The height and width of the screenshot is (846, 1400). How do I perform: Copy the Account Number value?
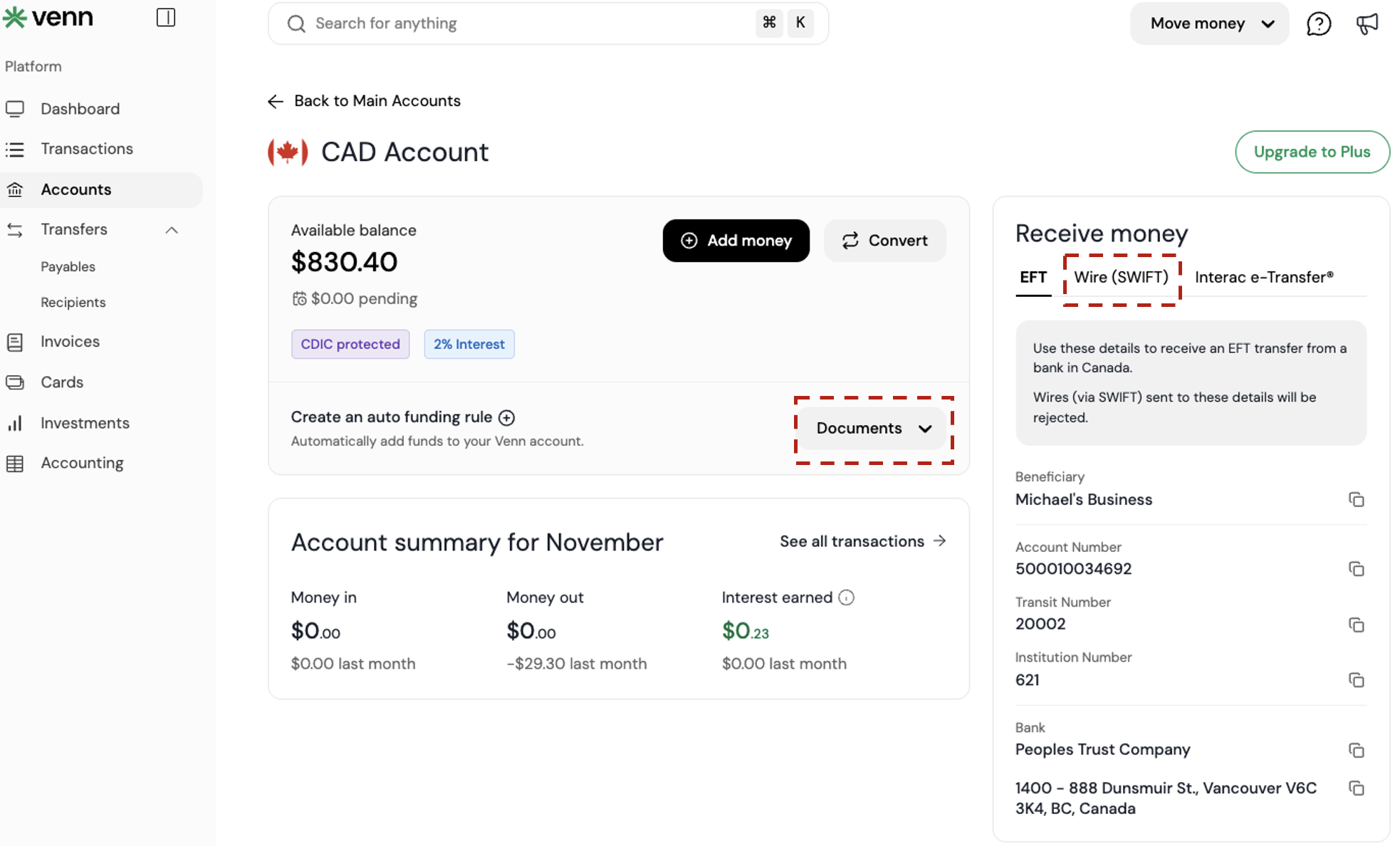(x=1356, y=569)
